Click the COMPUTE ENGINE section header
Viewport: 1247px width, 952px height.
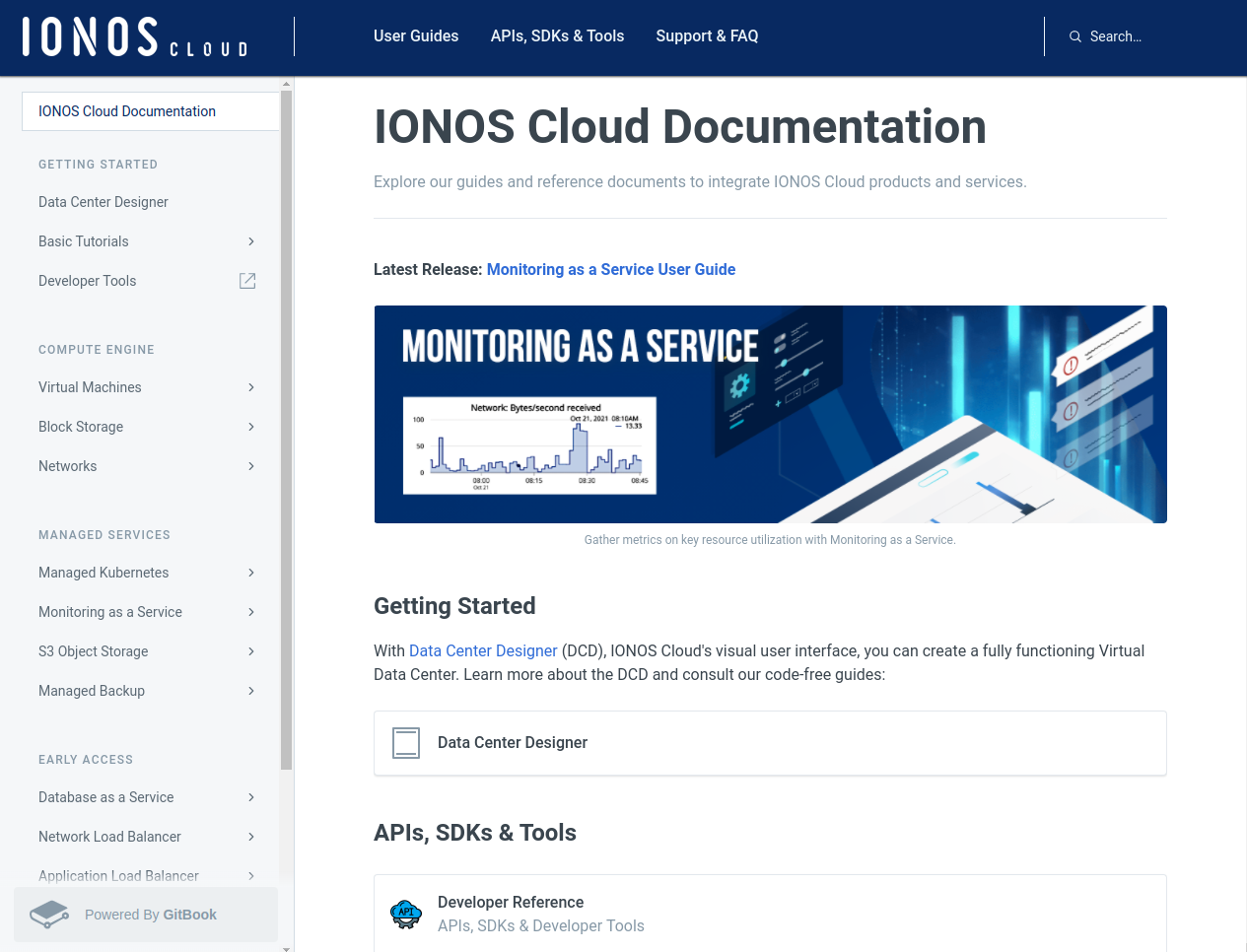click(x=97, y=350)
